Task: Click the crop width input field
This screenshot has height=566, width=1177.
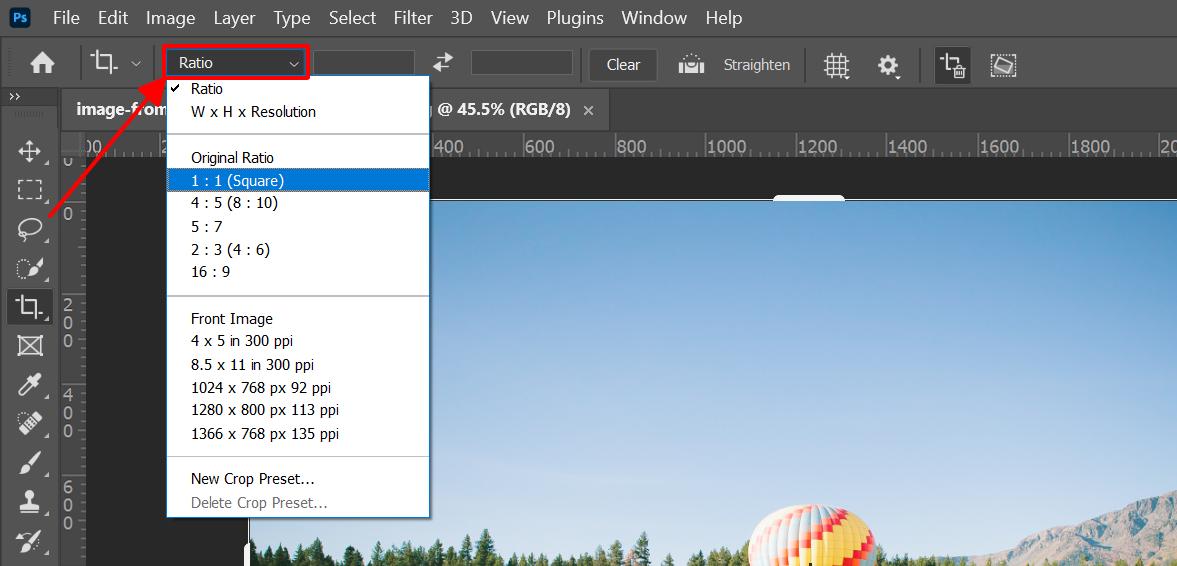Action: pyautogui.click(x=364, y=63)
